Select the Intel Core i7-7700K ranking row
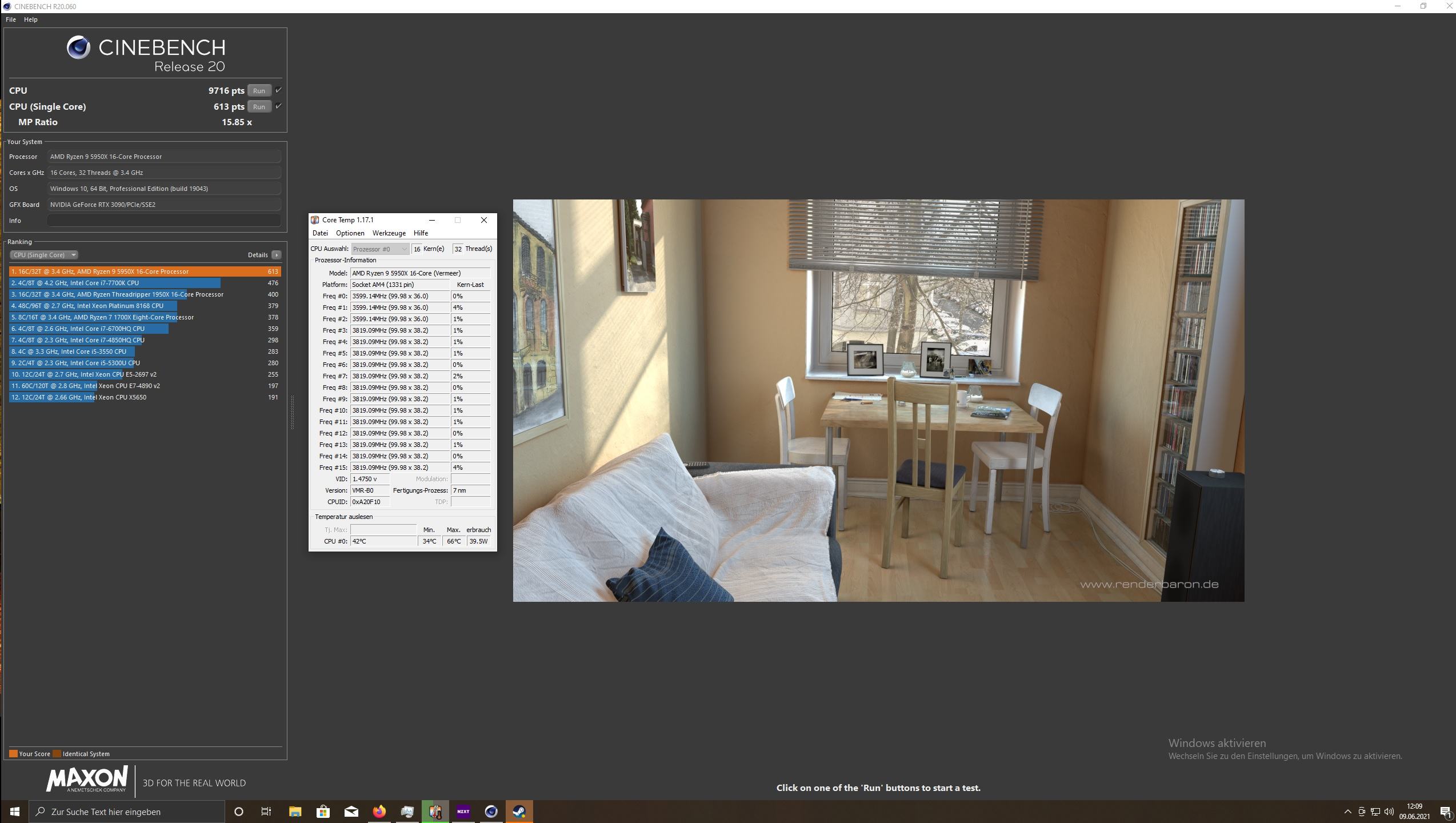 (x=145, y=283)
